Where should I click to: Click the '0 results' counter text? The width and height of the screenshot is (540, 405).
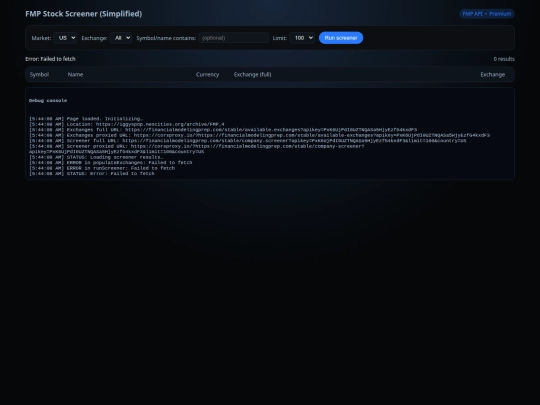pyautogui.click(x=504, y=59)
